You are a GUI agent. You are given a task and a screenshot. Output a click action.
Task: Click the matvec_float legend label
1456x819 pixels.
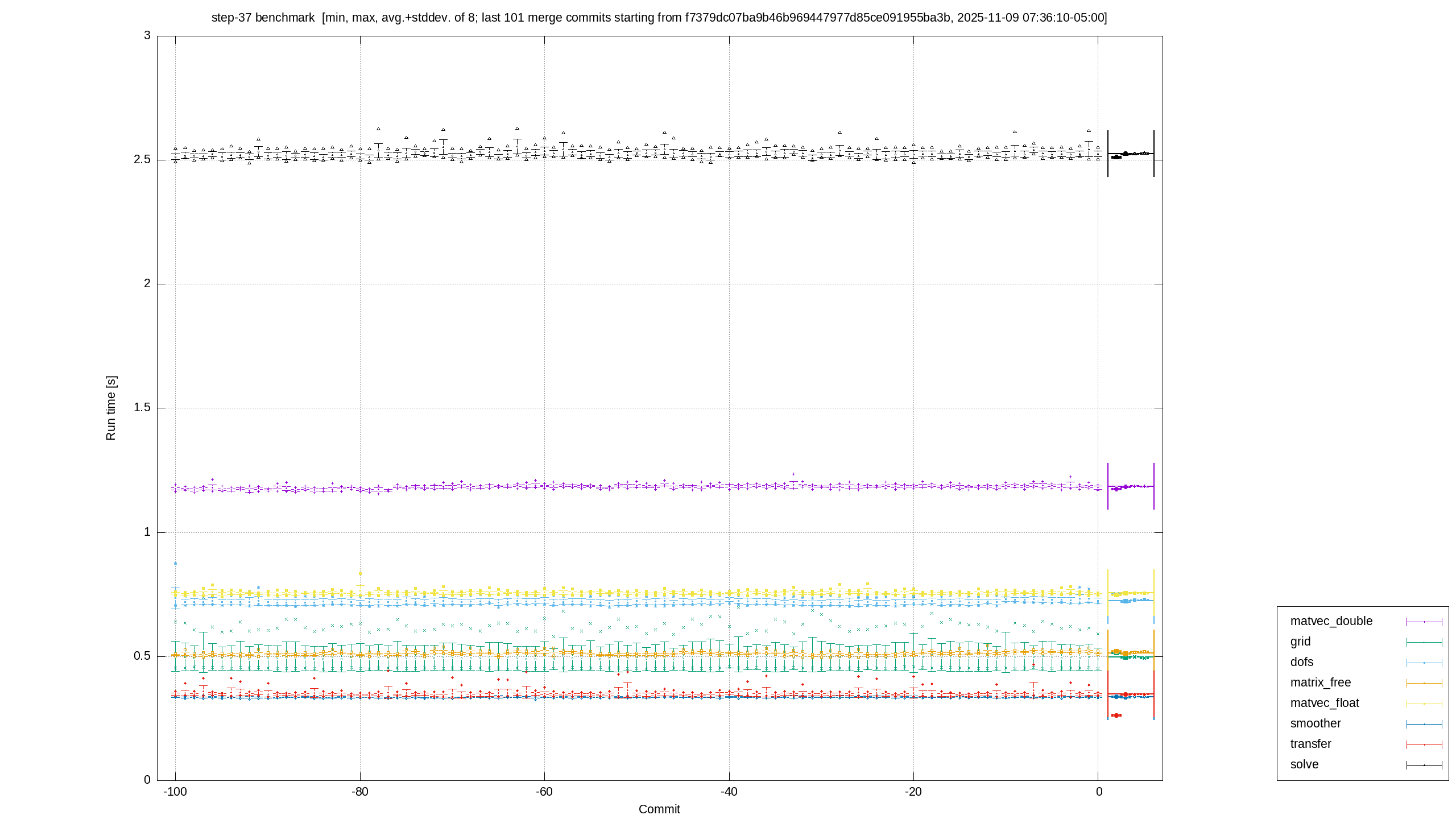click(x=1325, y=703)
